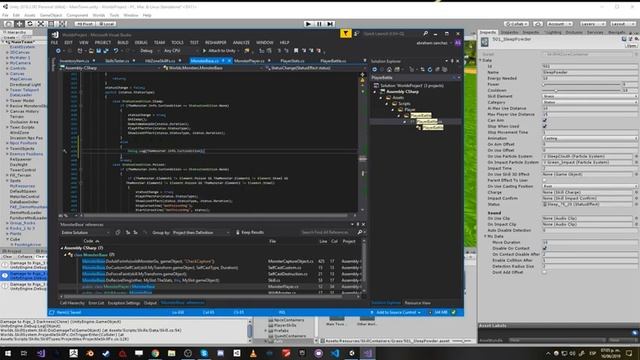Click the Unity Pause button
This screenshot has height=360, width=640.
tap(319, 24)
